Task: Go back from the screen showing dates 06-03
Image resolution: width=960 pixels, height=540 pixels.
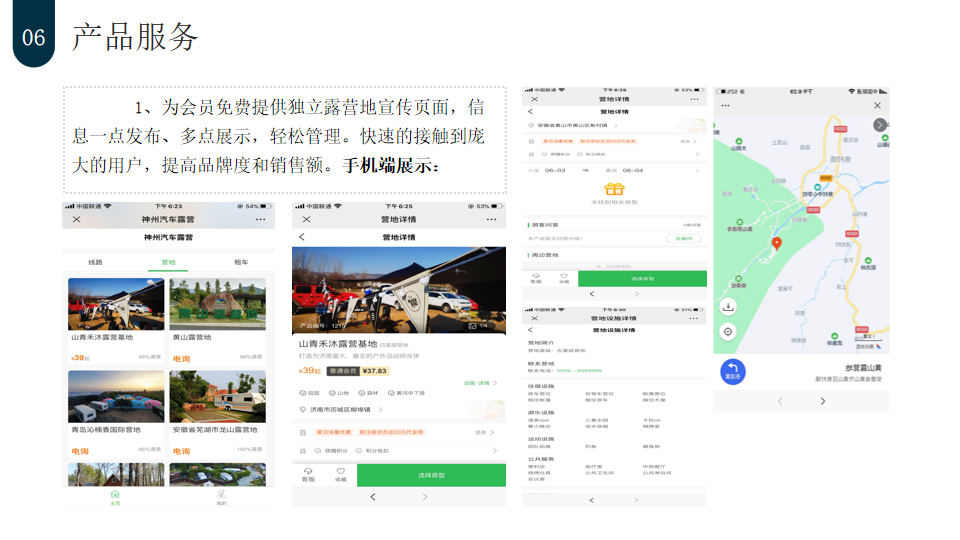Action: point(531,111)
